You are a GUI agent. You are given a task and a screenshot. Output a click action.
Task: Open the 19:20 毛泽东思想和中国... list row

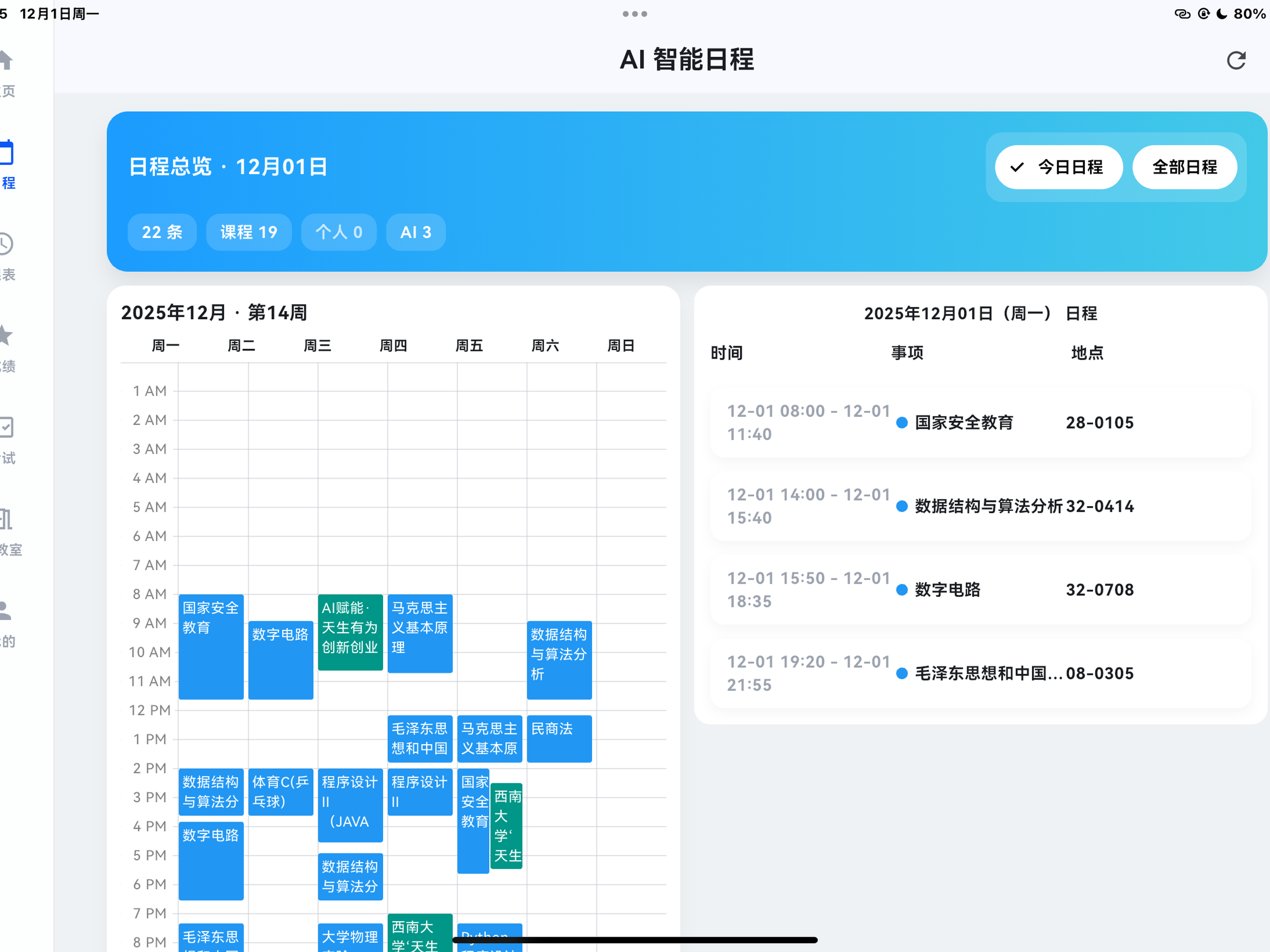[980, 674]
